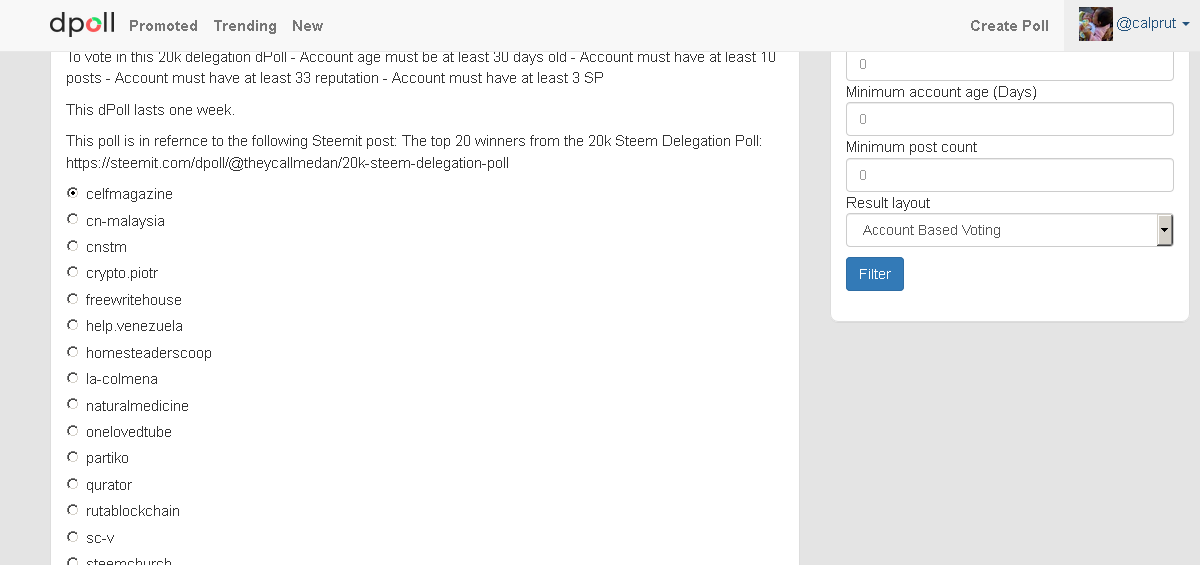Image resolution: width=1200 pixels, height=565 pixels.
Task: Open the dpoll logo home link
Action: click(x=82, y=23)
